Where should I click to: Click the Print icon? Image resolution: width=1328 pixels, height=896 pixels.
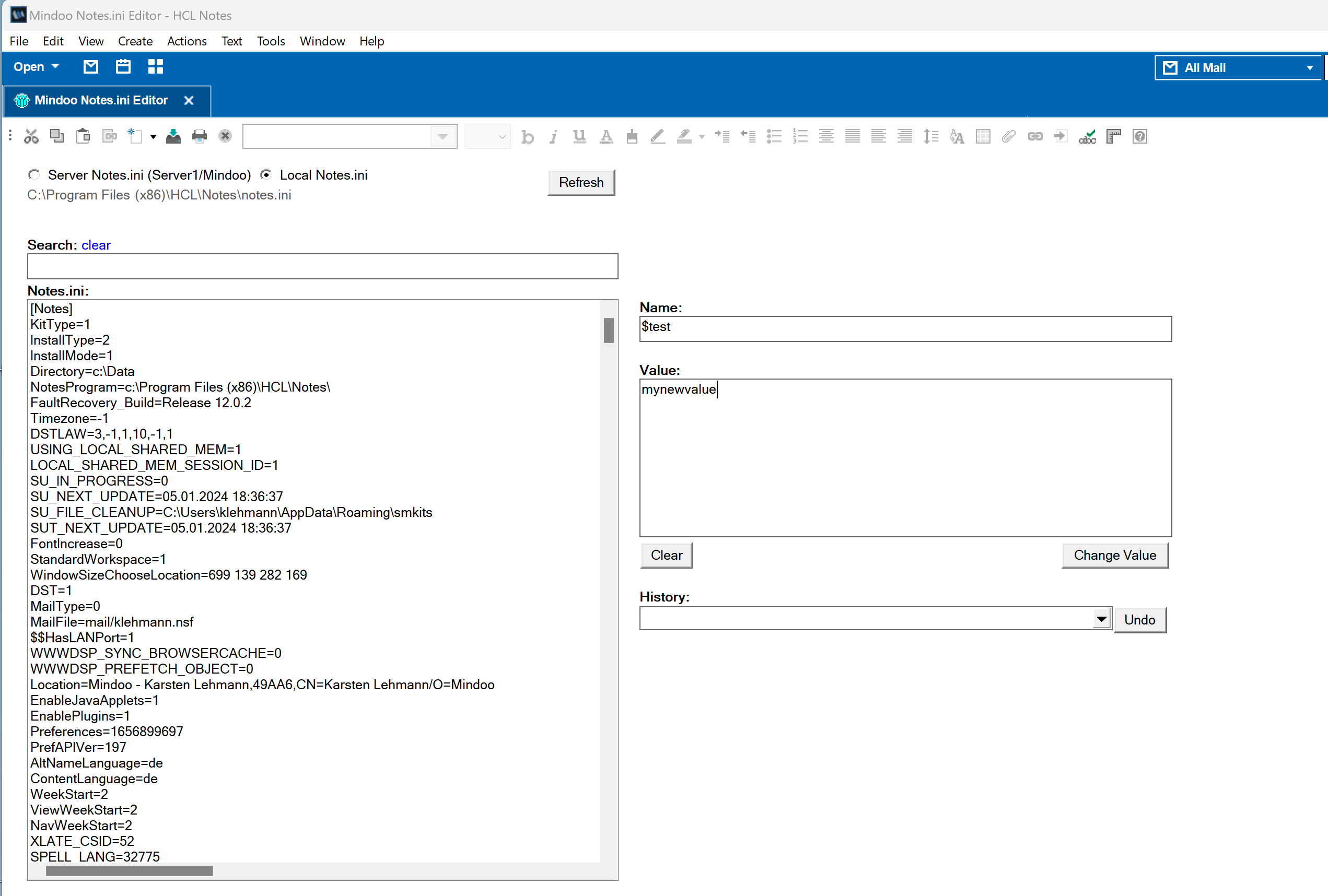(200, 136)
